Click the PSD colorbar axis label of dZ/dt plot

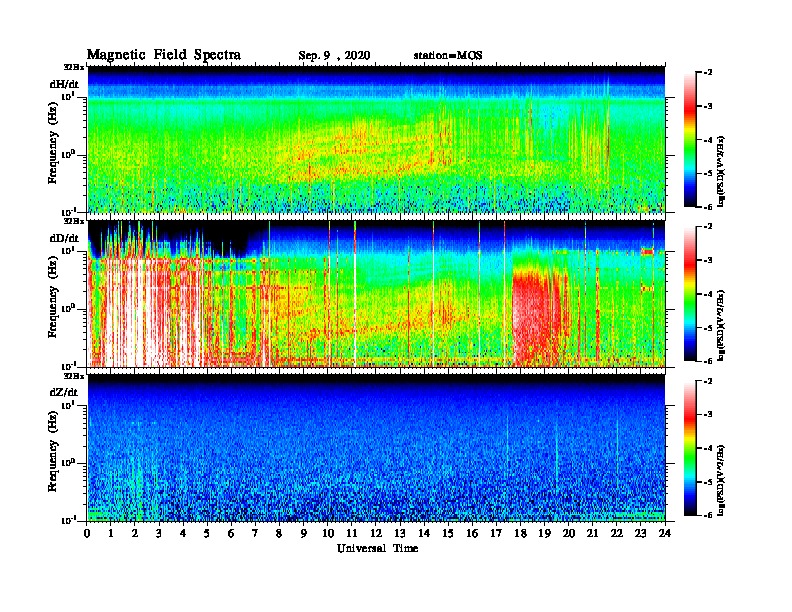[x=721, y=479]
